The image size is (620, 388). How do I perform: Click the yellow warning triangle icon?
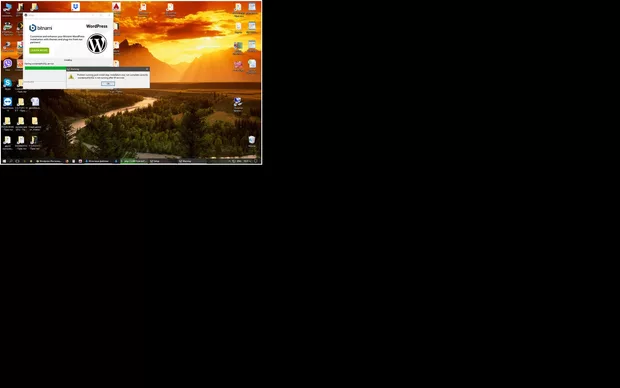pos(71,77)
